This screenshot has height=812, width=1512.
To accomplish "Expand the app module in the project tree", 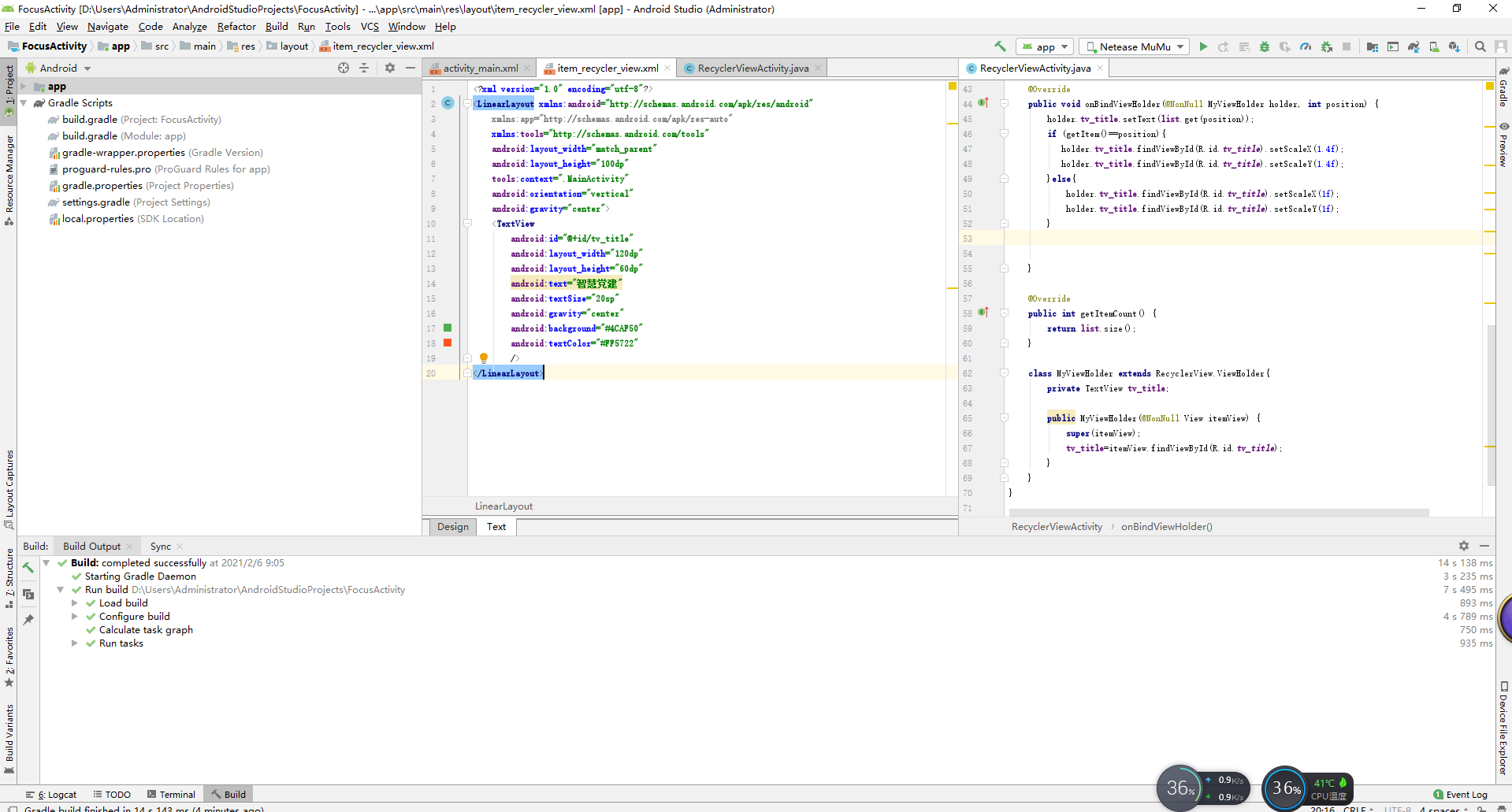I will point(24,87).
